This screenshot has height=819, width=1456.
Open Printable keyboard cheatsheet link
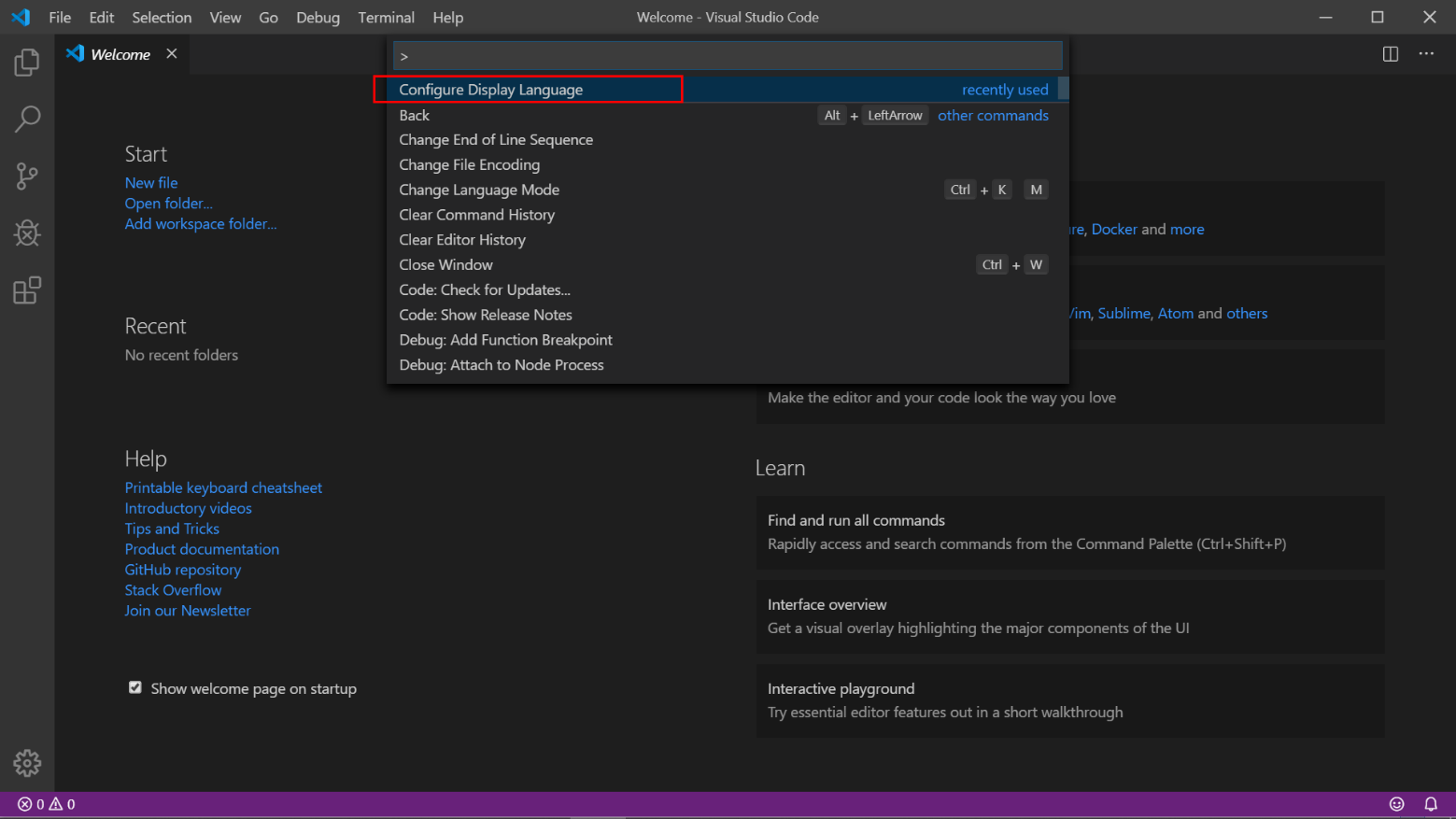click(x=223, y=487)
